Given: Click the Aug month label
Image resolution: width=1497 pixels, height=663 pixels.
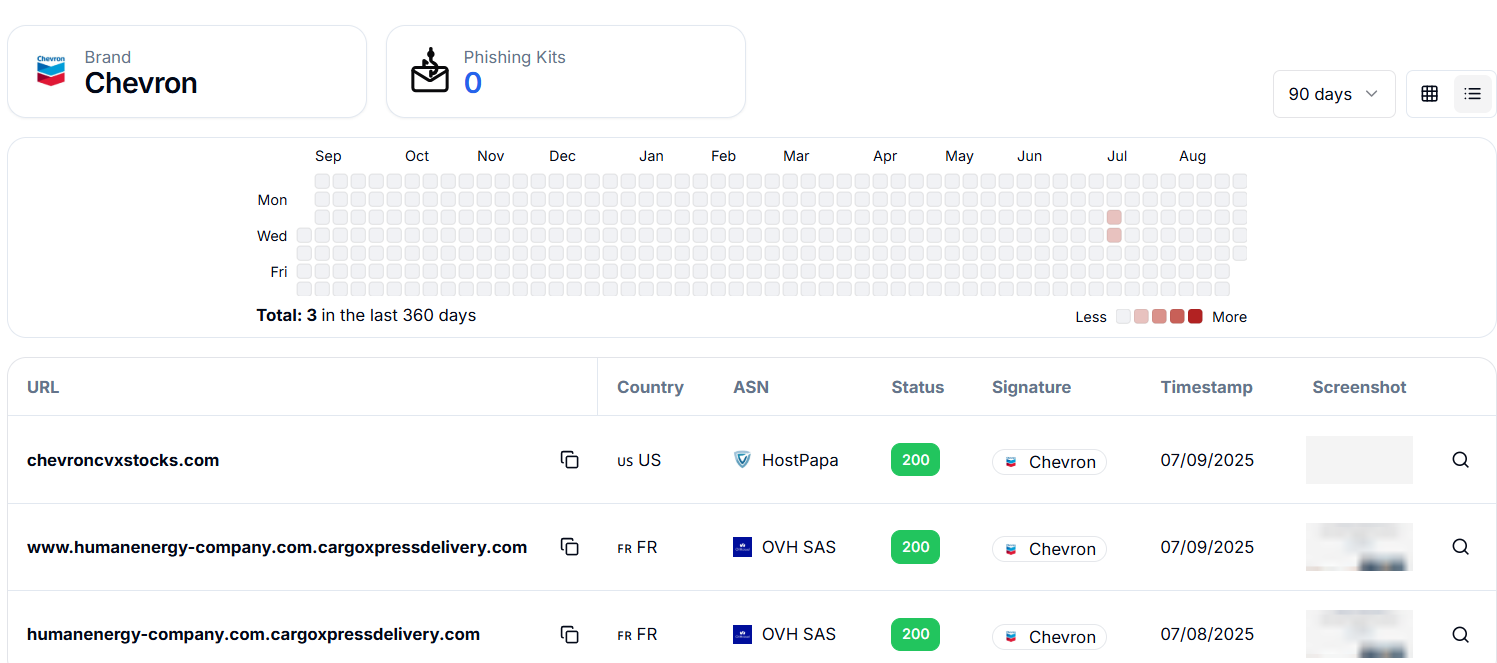Looking at the screenshot, I should pos(1192,156).
